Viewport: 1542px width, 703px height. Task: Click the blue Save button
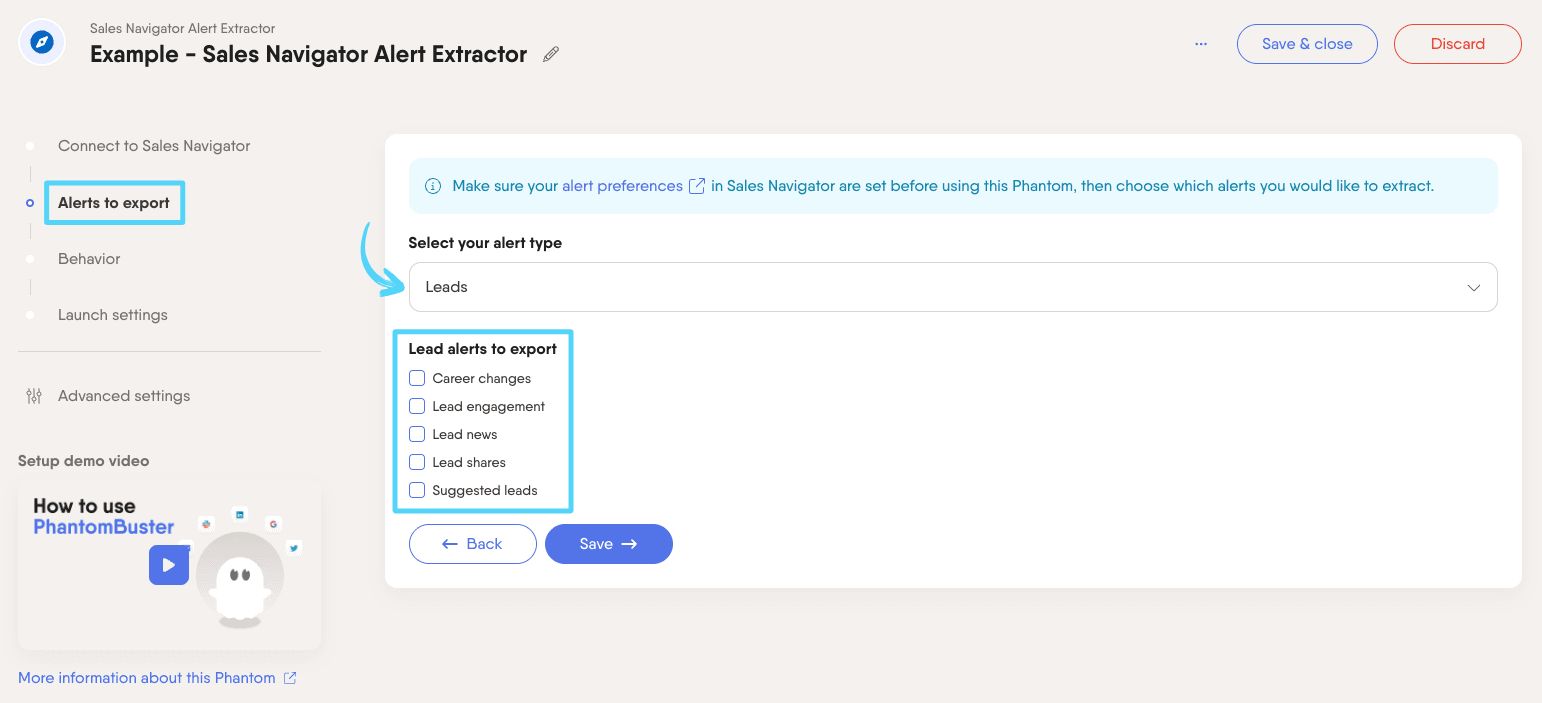point(608,544)
